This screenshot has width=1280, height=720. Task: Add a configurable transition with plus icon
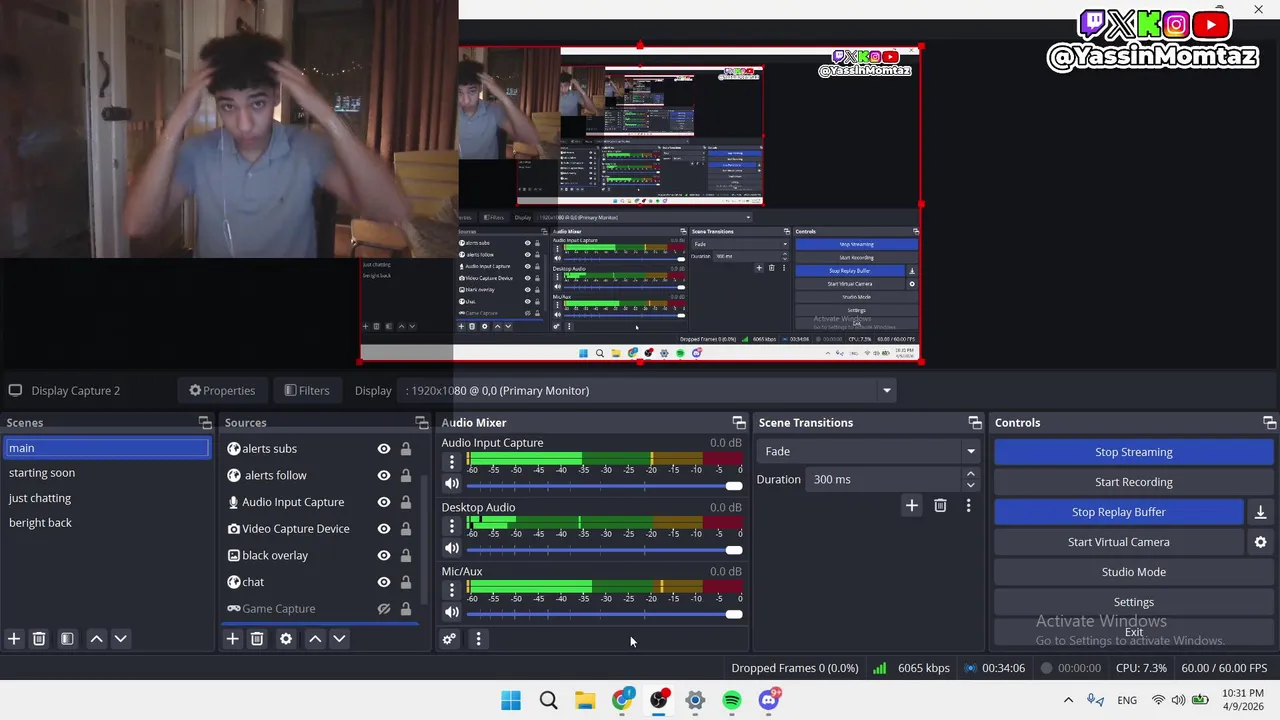pyautogui.click(x=911, y=506)
